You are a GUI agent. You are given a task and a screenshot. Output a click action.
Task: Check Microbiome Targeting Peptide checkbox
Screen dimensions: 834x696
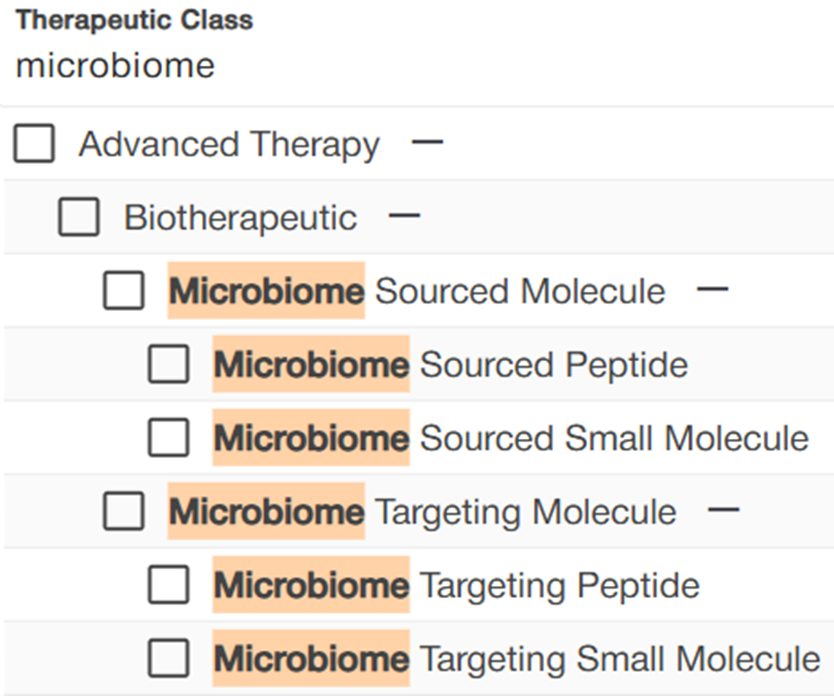click(x=168, y=585)
